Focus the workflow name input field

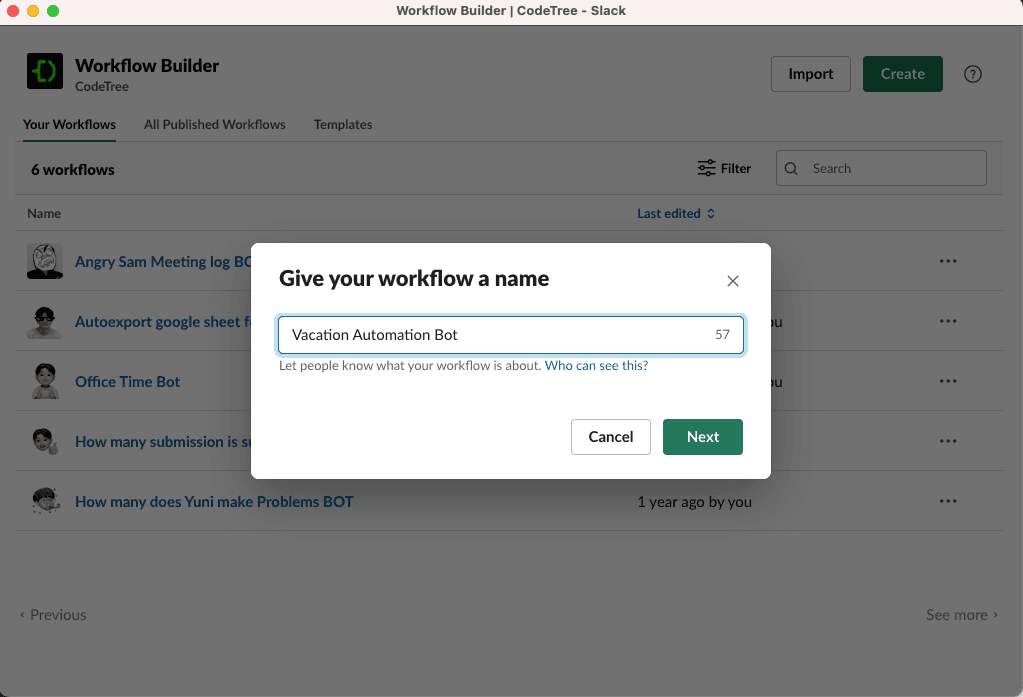(511, 335)
